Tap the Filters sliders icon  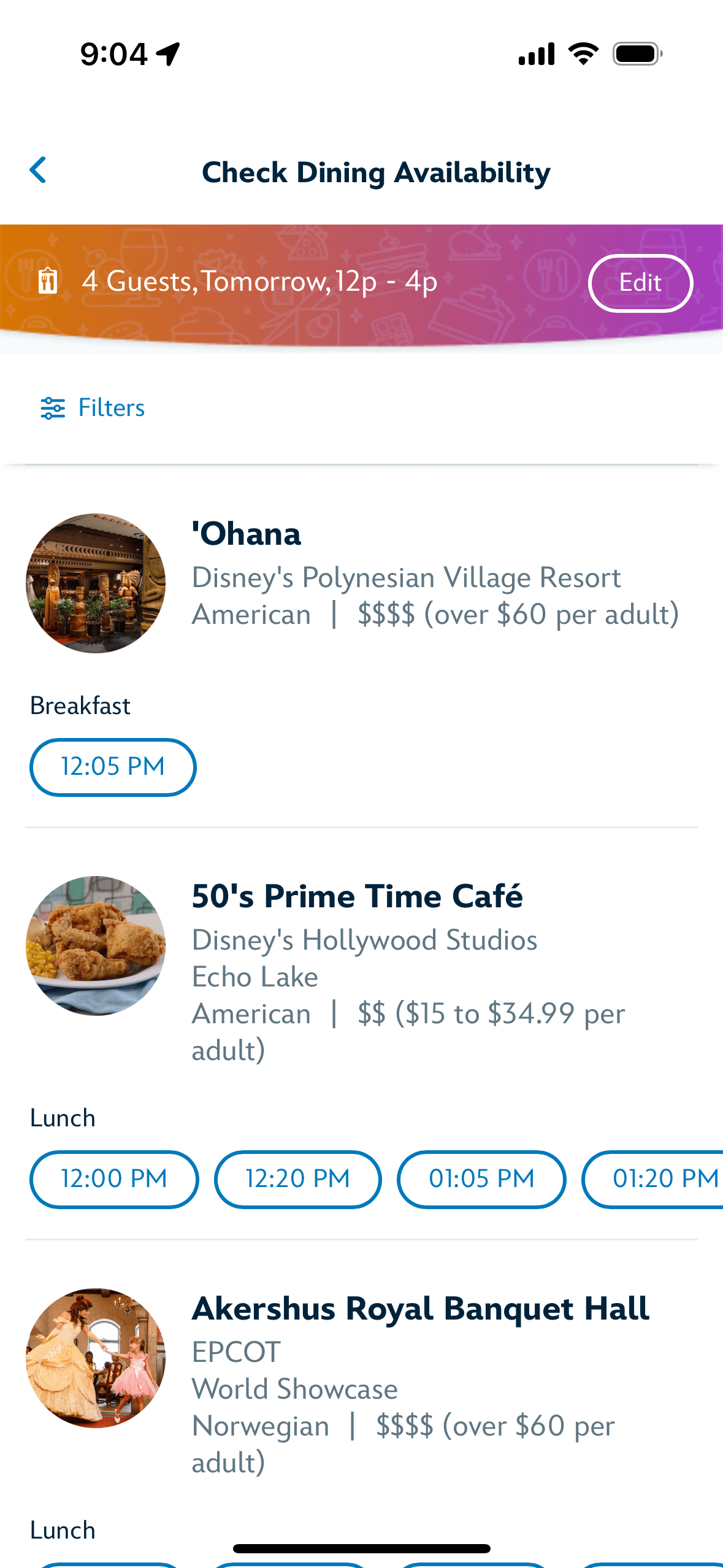pyautogui.click(x=53, y=408)
